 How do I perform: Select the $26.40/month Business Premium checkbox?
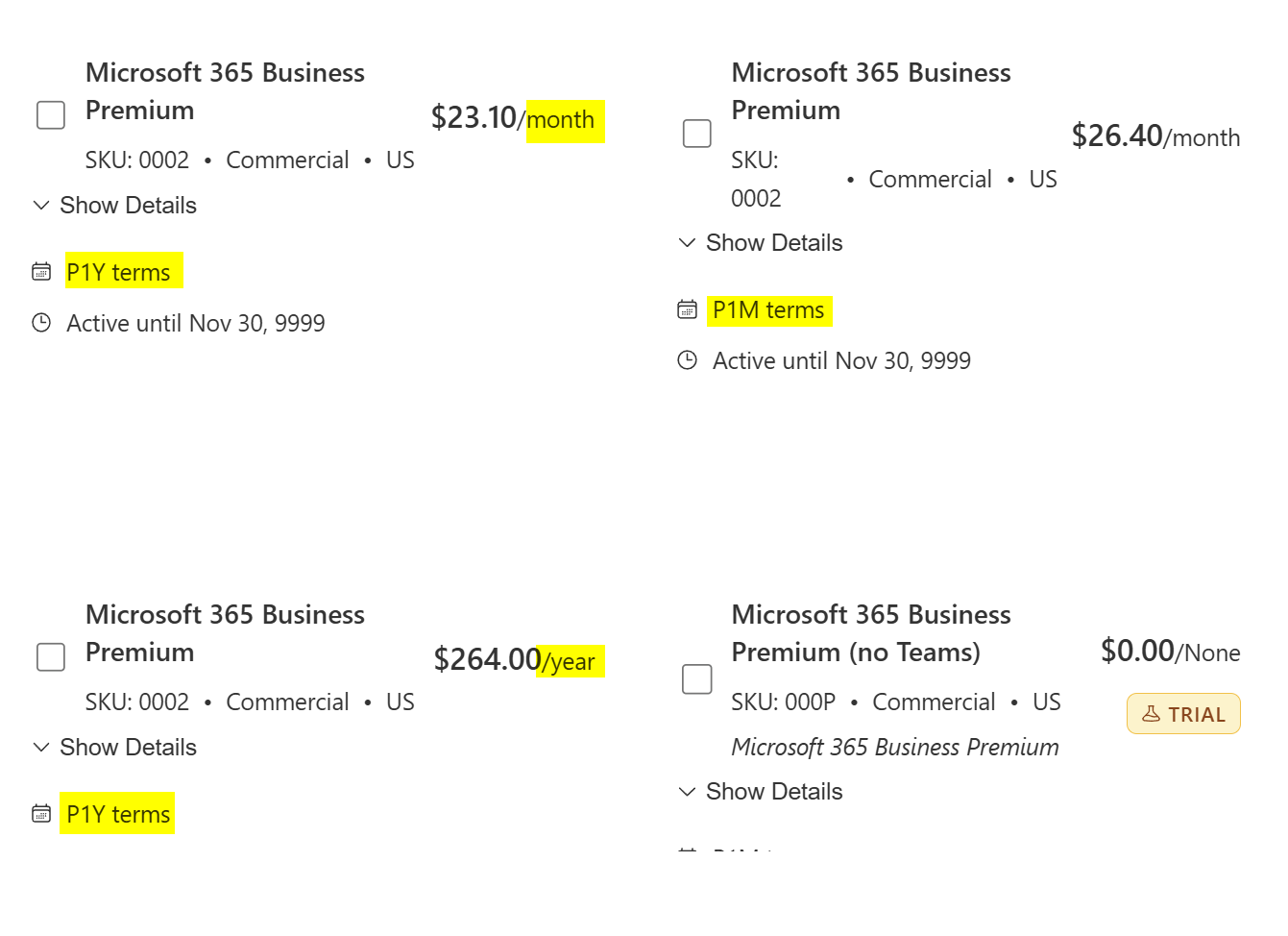[x=697, y=134]
